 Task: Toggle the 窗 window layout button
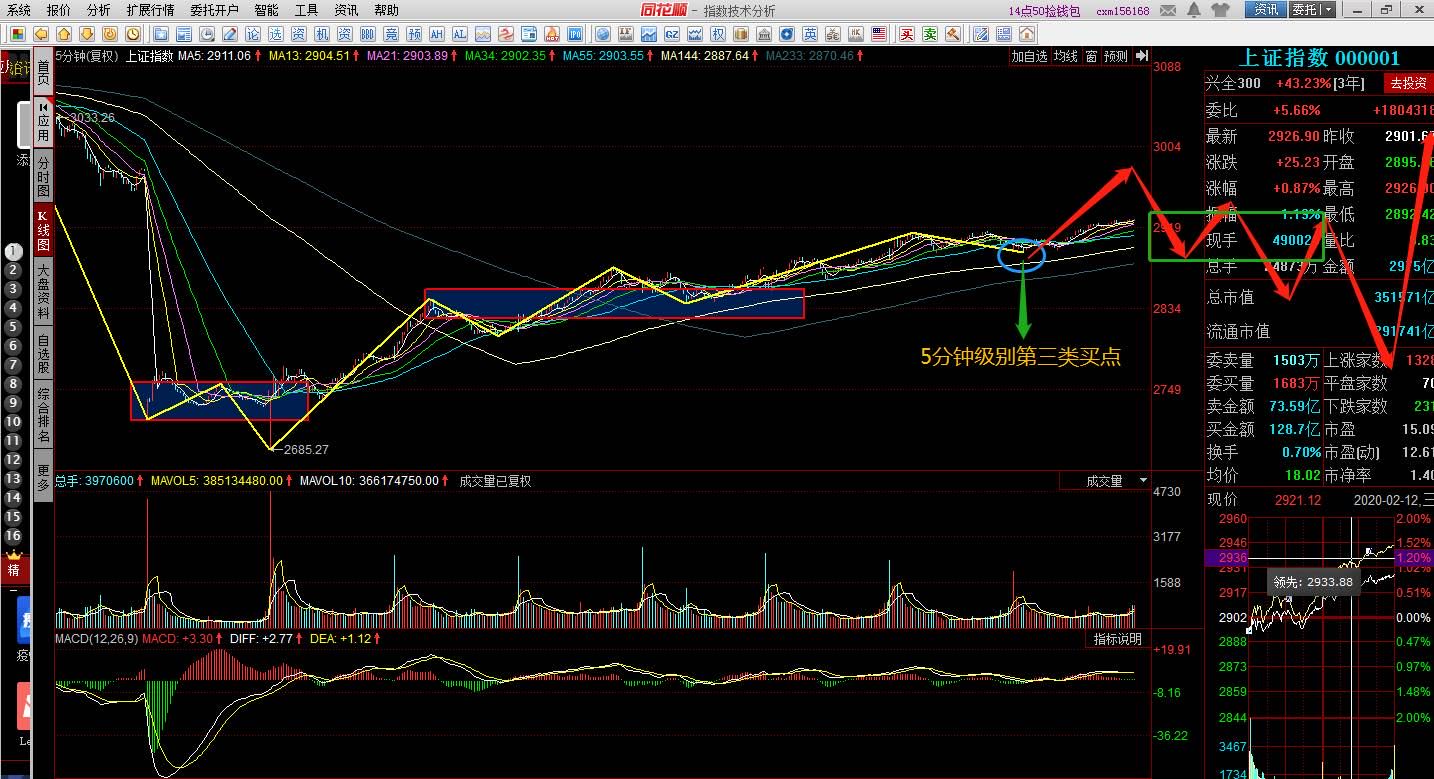(x=1090, y=56)
